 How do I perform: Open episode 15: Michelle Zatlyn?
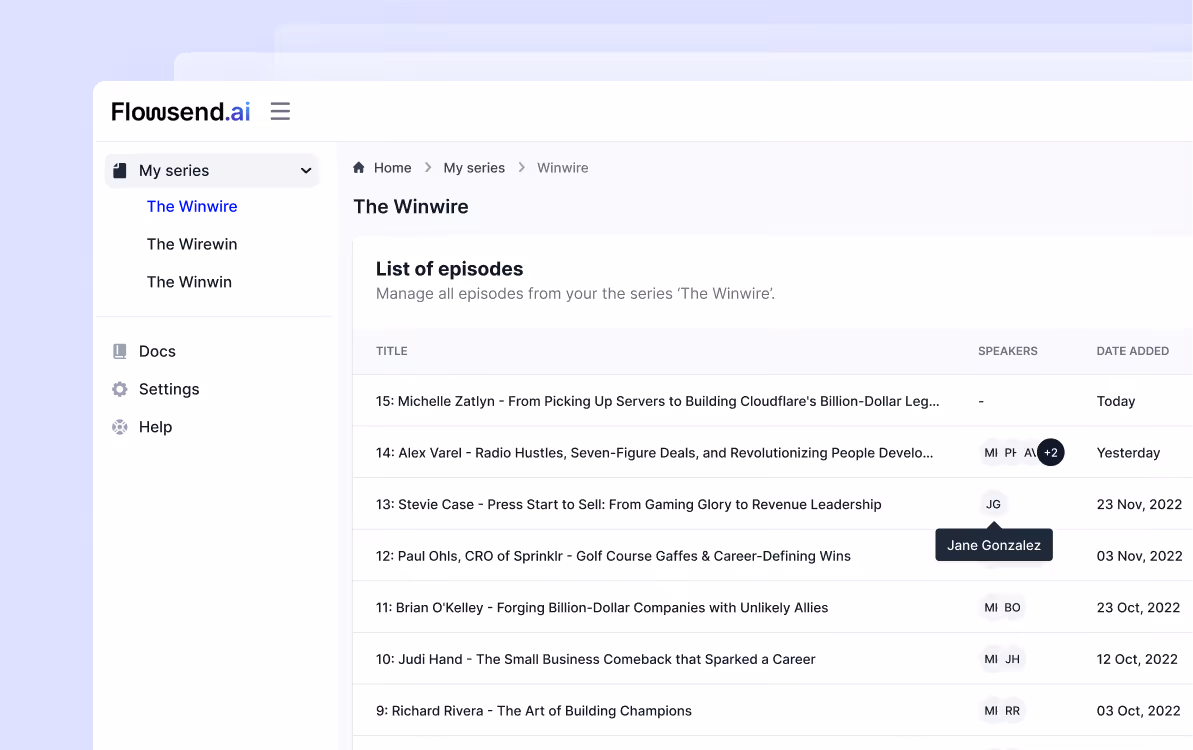coord(657,401)
